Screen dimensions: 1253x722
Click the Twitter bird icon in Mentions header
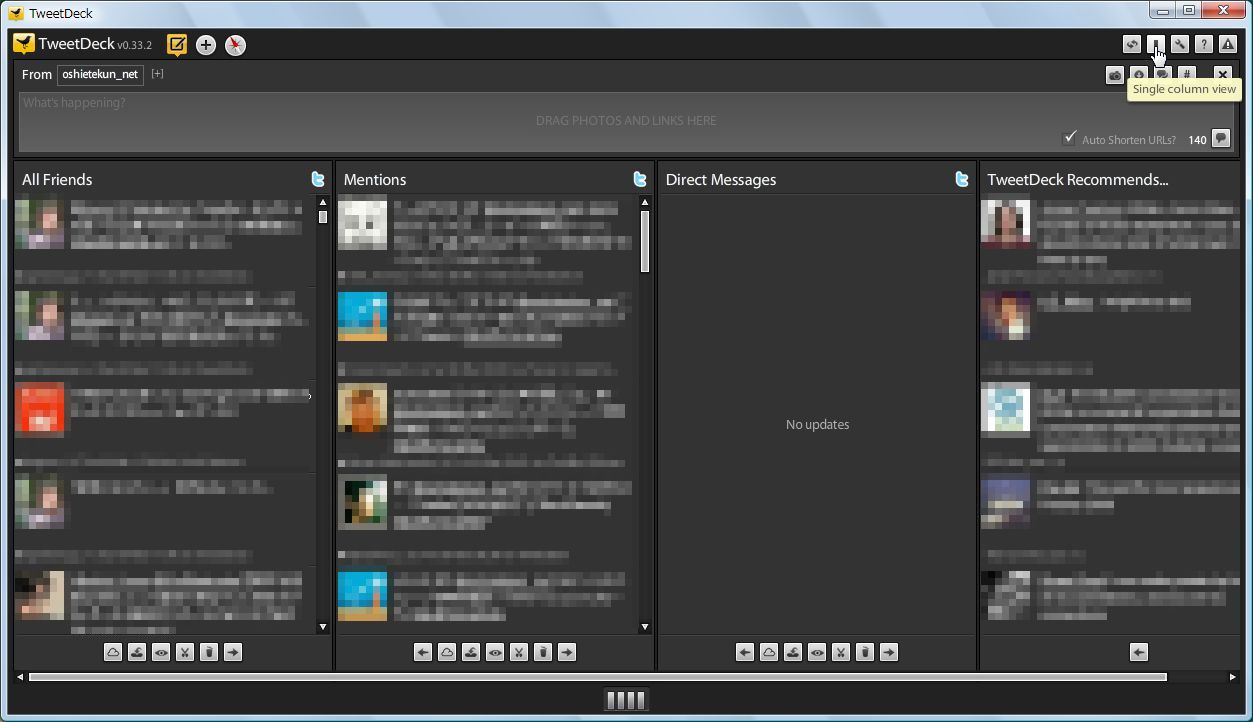[640, 180]
